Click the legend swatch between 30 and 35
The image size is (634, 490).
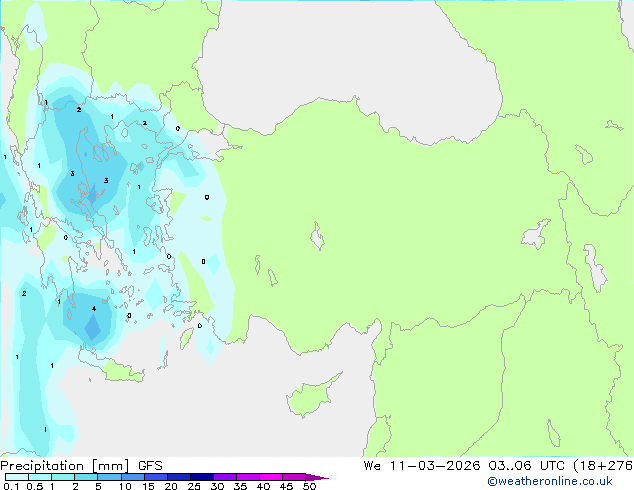[225, 477]
